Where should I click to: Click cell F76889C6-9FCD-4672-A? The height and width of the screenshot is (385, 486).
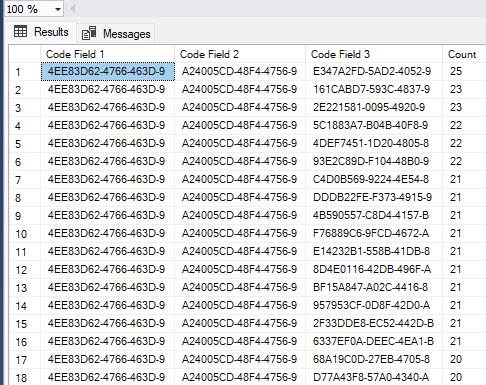coord(374,233)
